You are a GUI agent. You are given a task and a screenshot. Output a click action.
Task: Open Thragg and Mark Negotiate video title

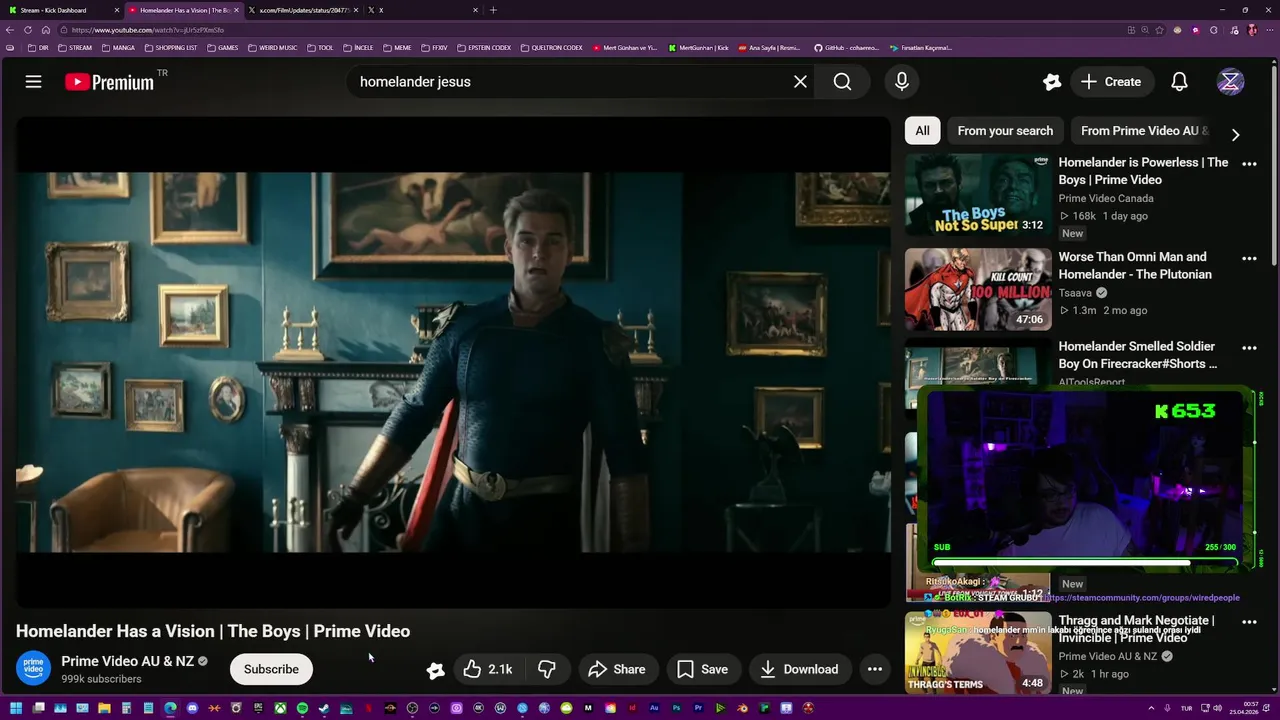click(1136, 629)
